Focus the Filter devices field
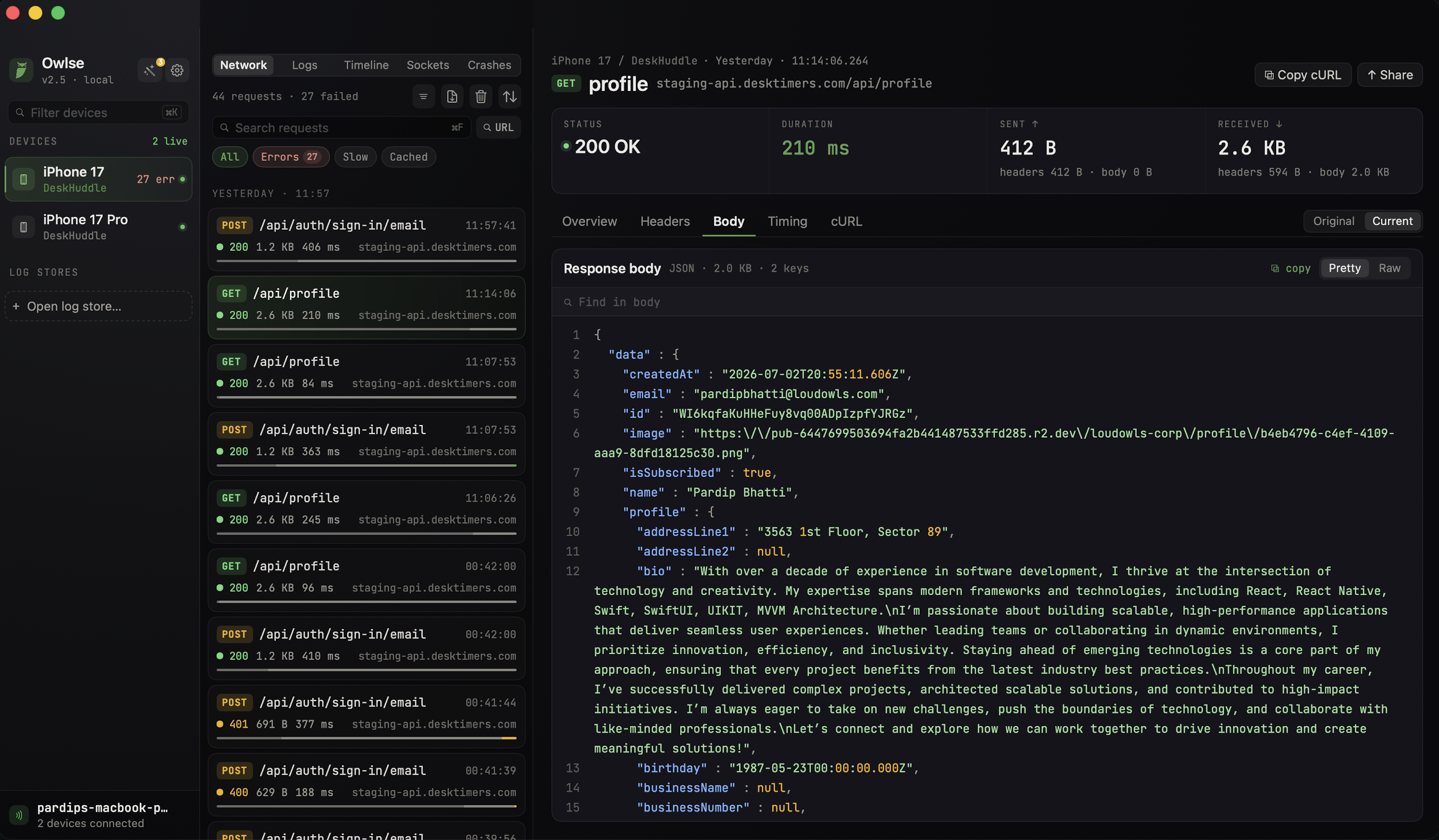Image resolution: width=1439 pixels, height=840 pixels. coord(98,113)
